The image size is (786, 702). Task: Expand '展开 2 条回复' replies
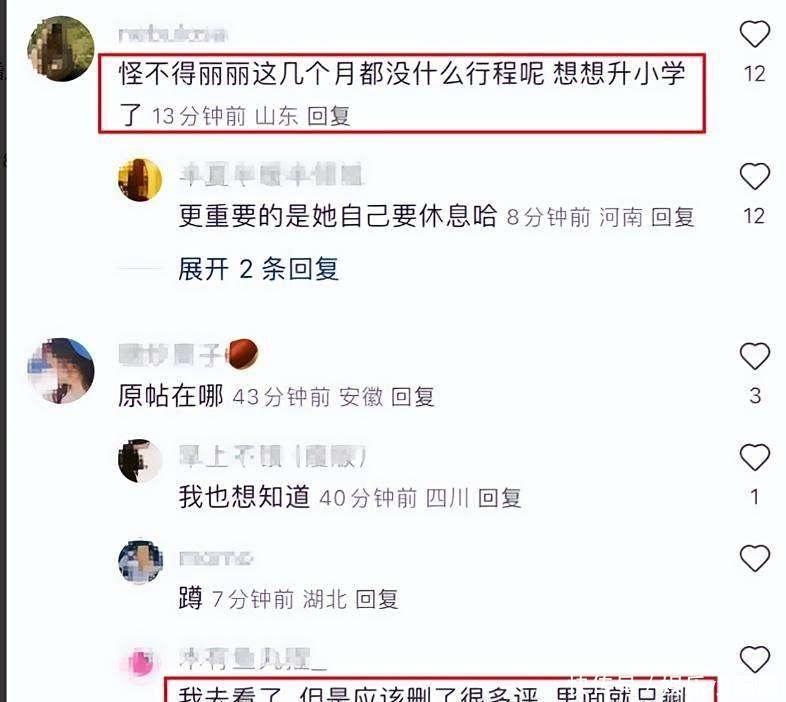pos(259,269)
